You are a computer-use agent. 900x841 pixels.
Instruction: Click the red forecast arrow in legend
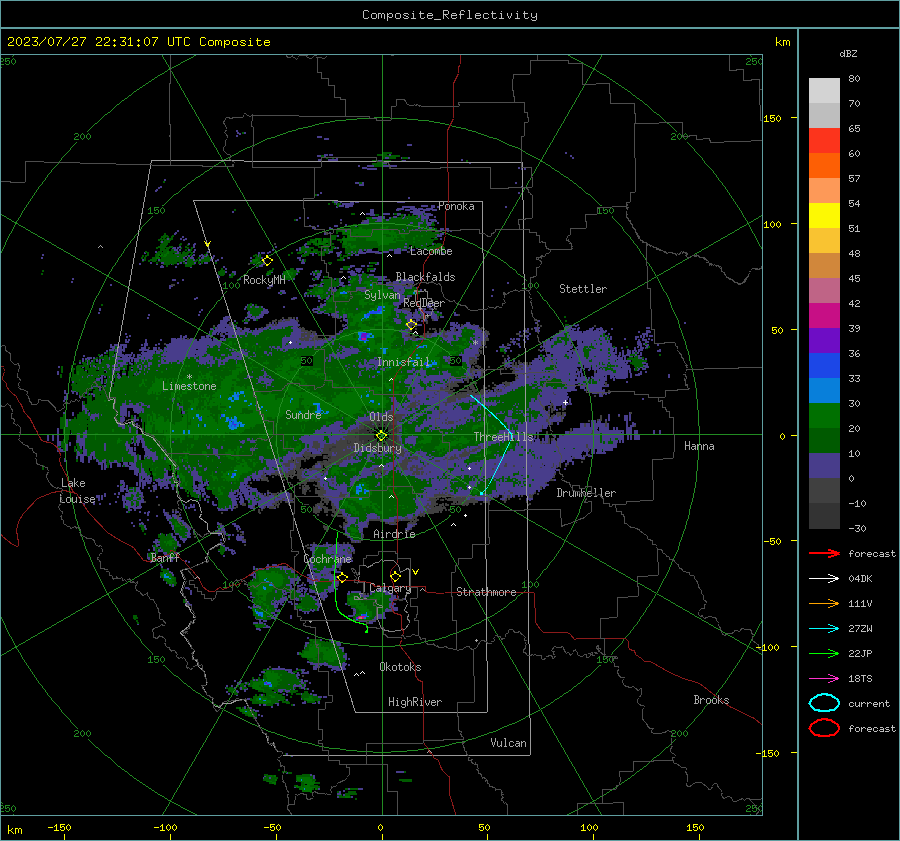824,553
